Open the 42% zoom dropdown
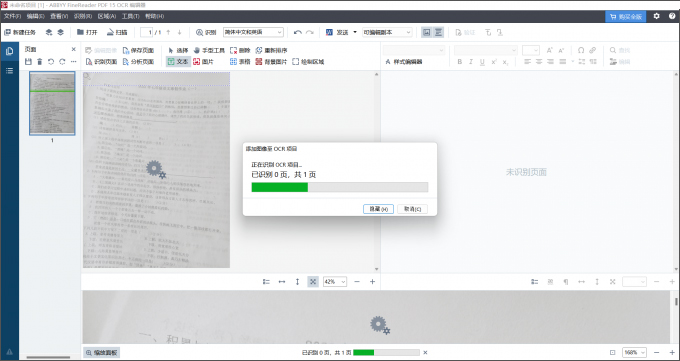This screenshot has height=361, width=680. click(335, 282)
